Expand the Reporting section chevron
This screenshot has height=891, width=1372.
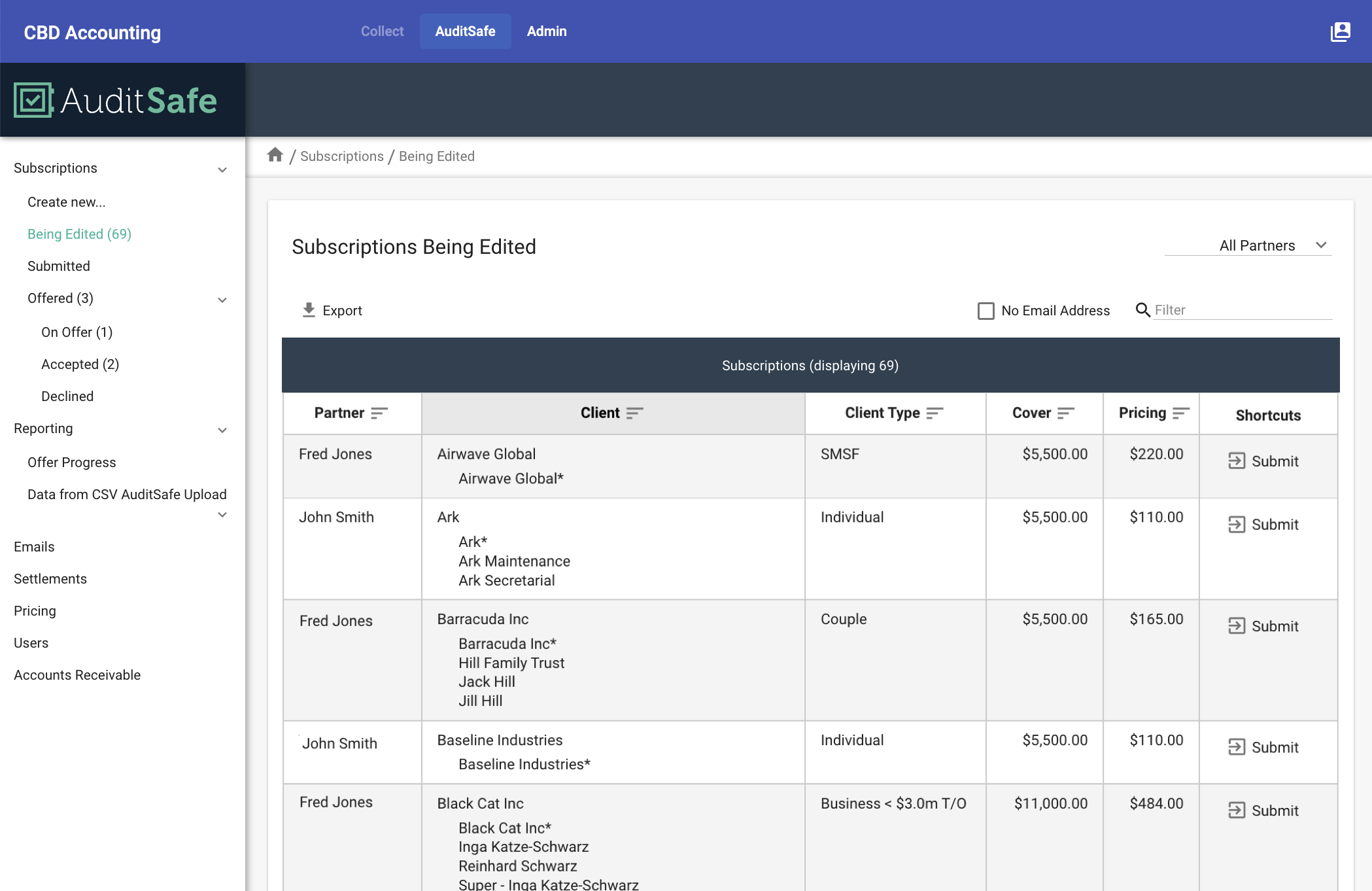222,430
